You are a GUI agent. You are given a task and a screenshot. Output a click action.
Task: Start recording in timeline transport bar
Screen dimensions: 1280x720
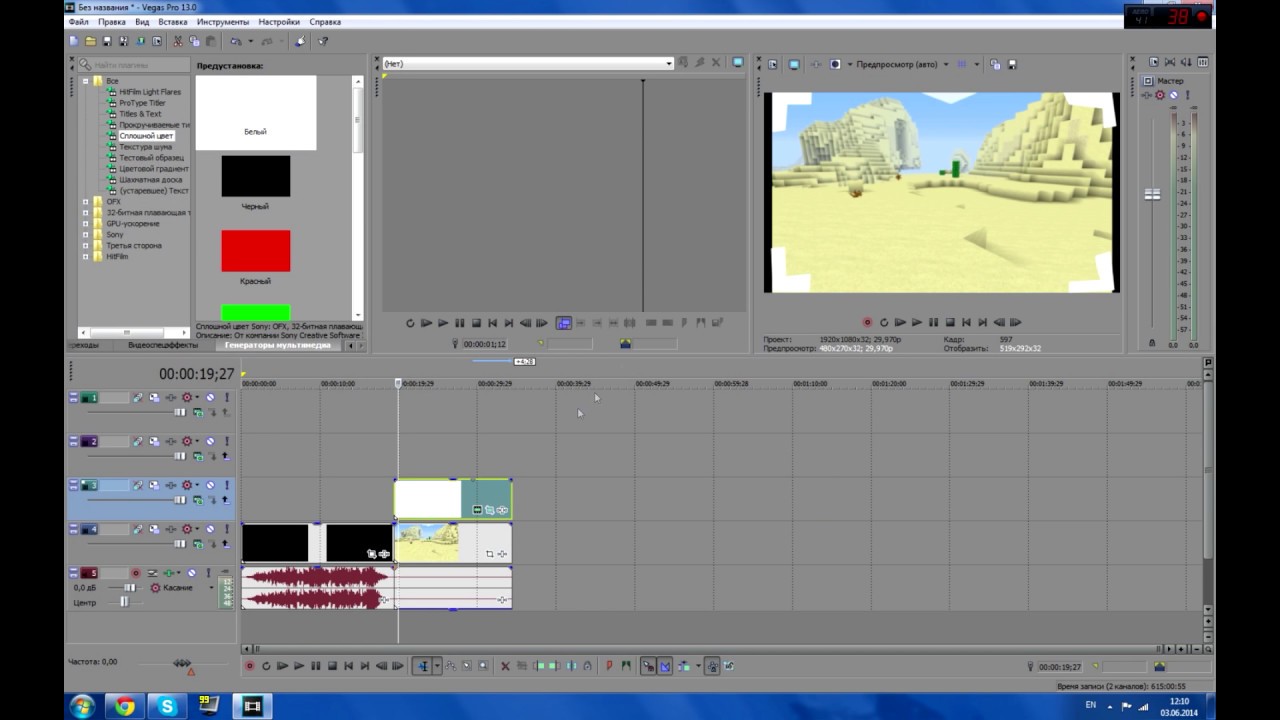(249, 666)
